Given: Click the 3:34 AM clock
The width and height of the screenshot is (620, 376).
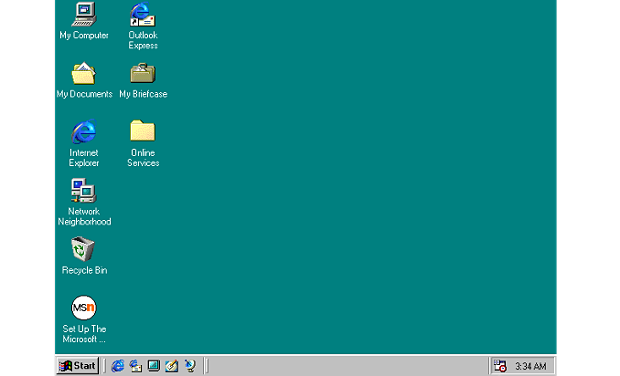Looking at the screenshot, I should click(531, 366).
